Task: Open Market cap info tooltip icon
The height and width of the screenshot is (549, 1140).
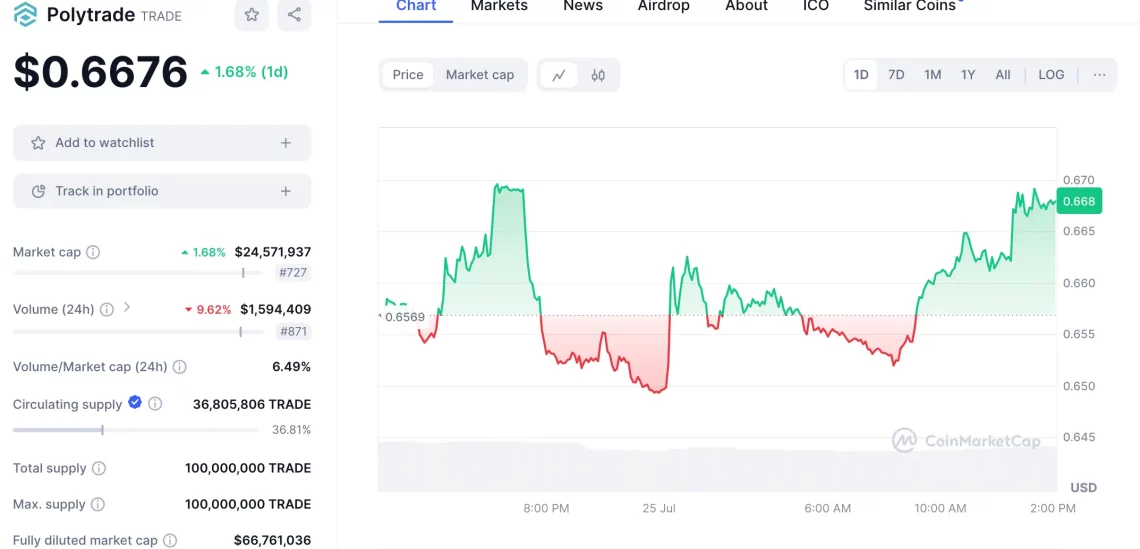Action: pos(93,252)
